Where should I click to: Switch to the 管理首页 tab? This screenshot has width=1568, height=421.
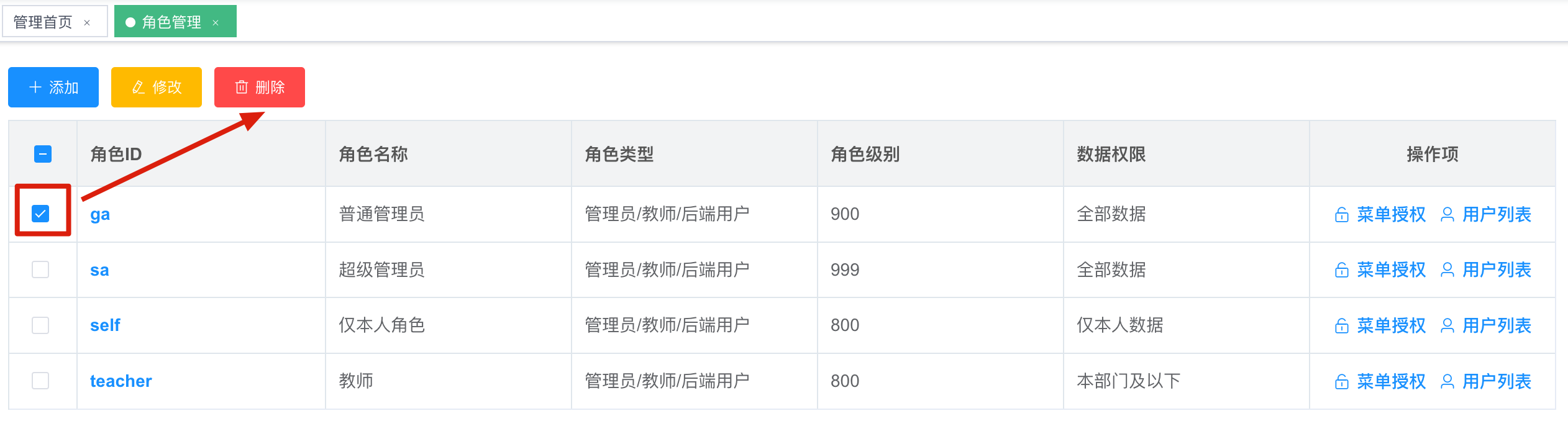coord(43,22)
